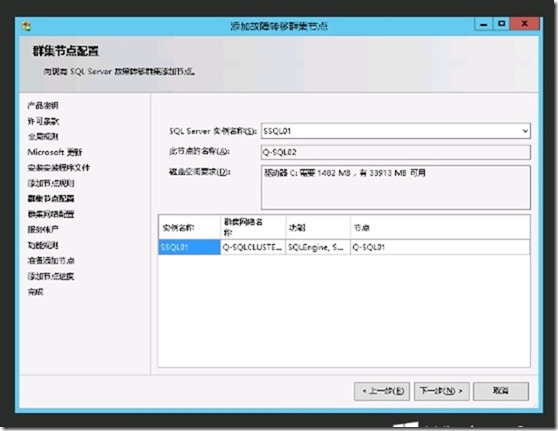Select 安装安装程序文件 step in sidebar
The image size is (558, 431).
point(59,167)
